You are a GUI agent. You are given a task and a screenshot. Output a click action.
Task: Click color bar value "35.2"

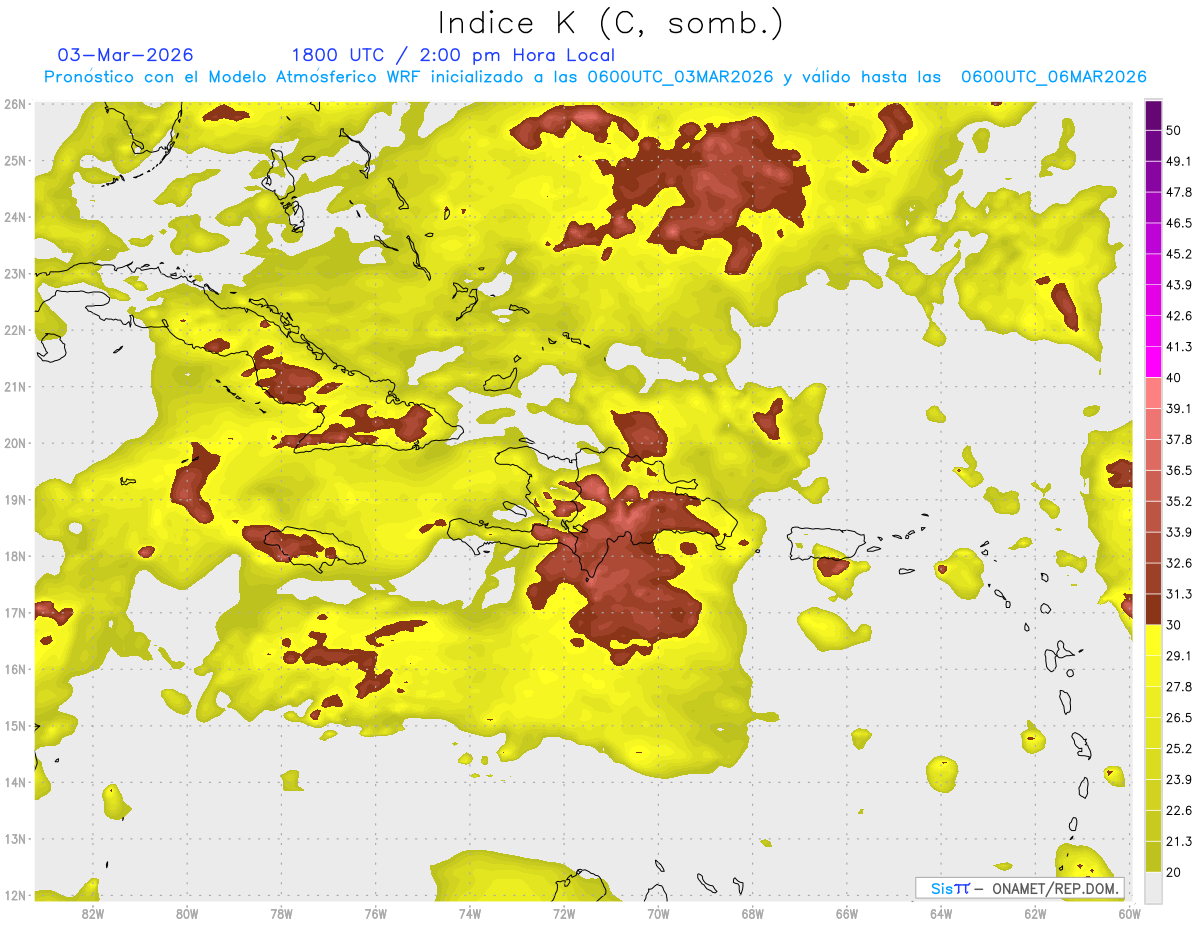(1179, 501)
